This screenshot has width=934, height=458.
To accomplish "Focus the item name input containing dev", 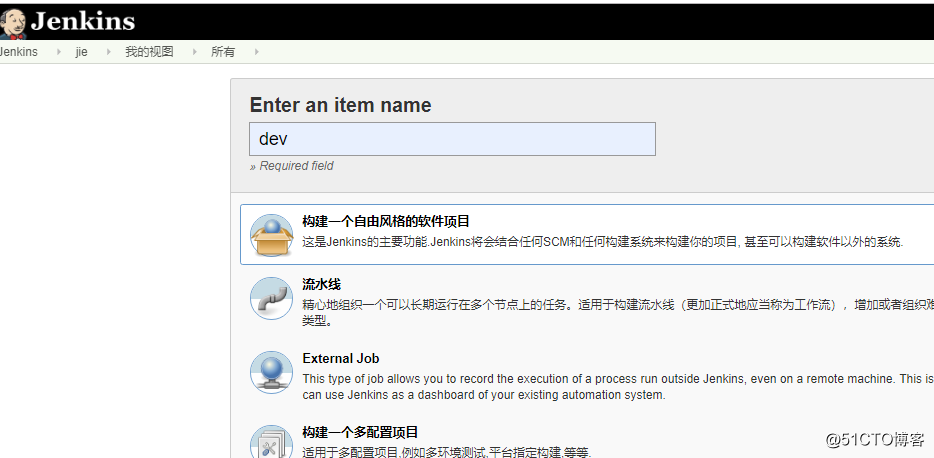I will (452, 139).
